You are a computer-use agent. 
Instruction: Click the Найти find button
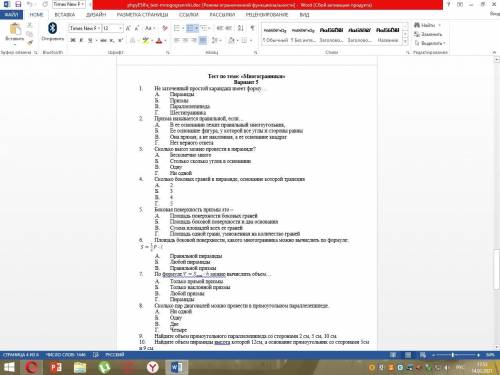coord(427,25)
